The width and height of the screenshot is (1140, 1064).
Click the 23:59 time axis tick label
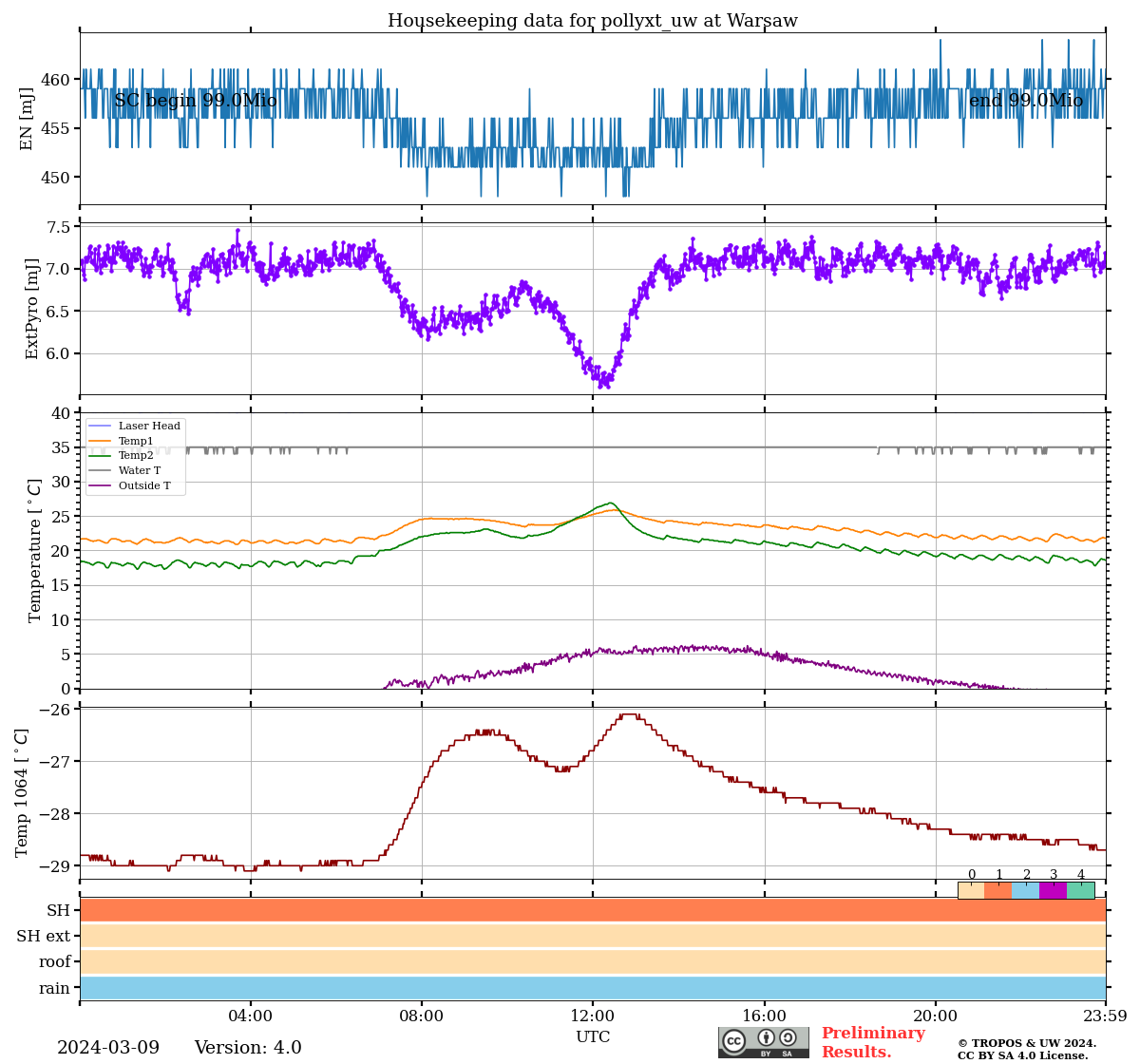[1105, 1016]
